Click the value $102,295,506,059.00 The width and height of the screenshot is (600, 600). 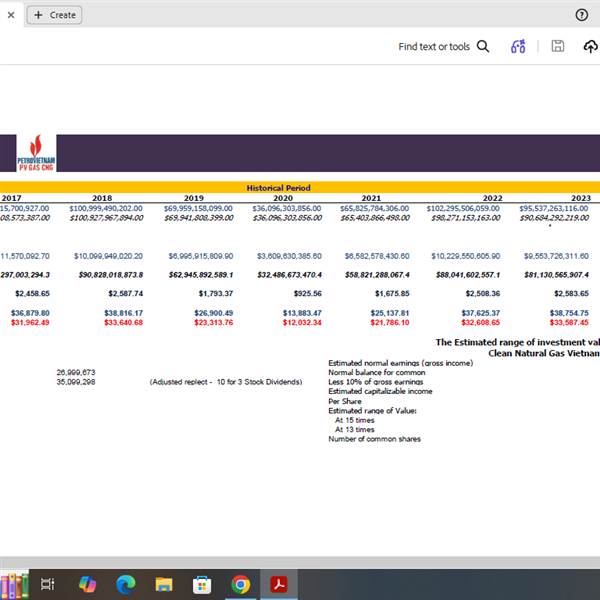(x=463, y=208)
